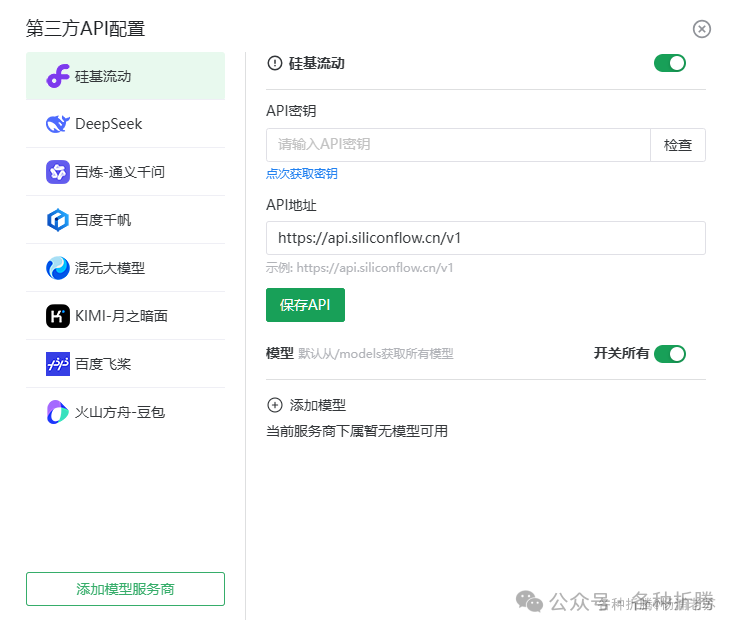The image size is (737, 631).
Task: Switch to KIMI-月之暗面 provider label
Action: pos(121,316)
